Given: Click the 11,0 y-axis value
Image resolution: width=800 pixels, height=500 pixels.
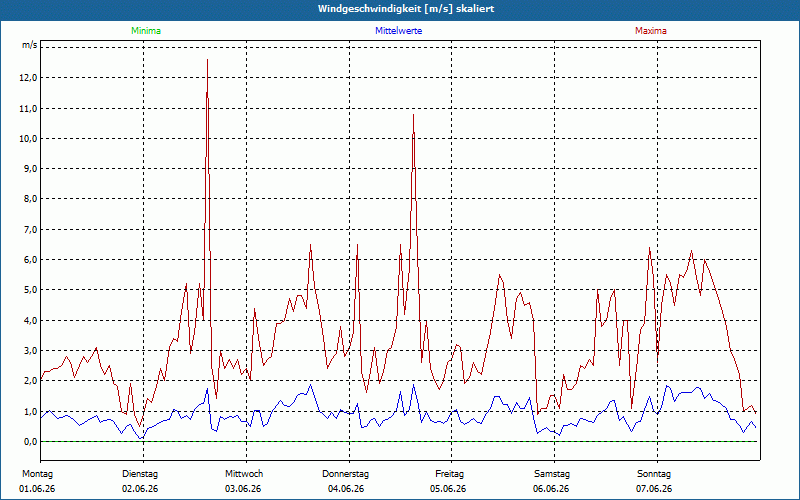Looking at the screenshot, I should (29, 108).
